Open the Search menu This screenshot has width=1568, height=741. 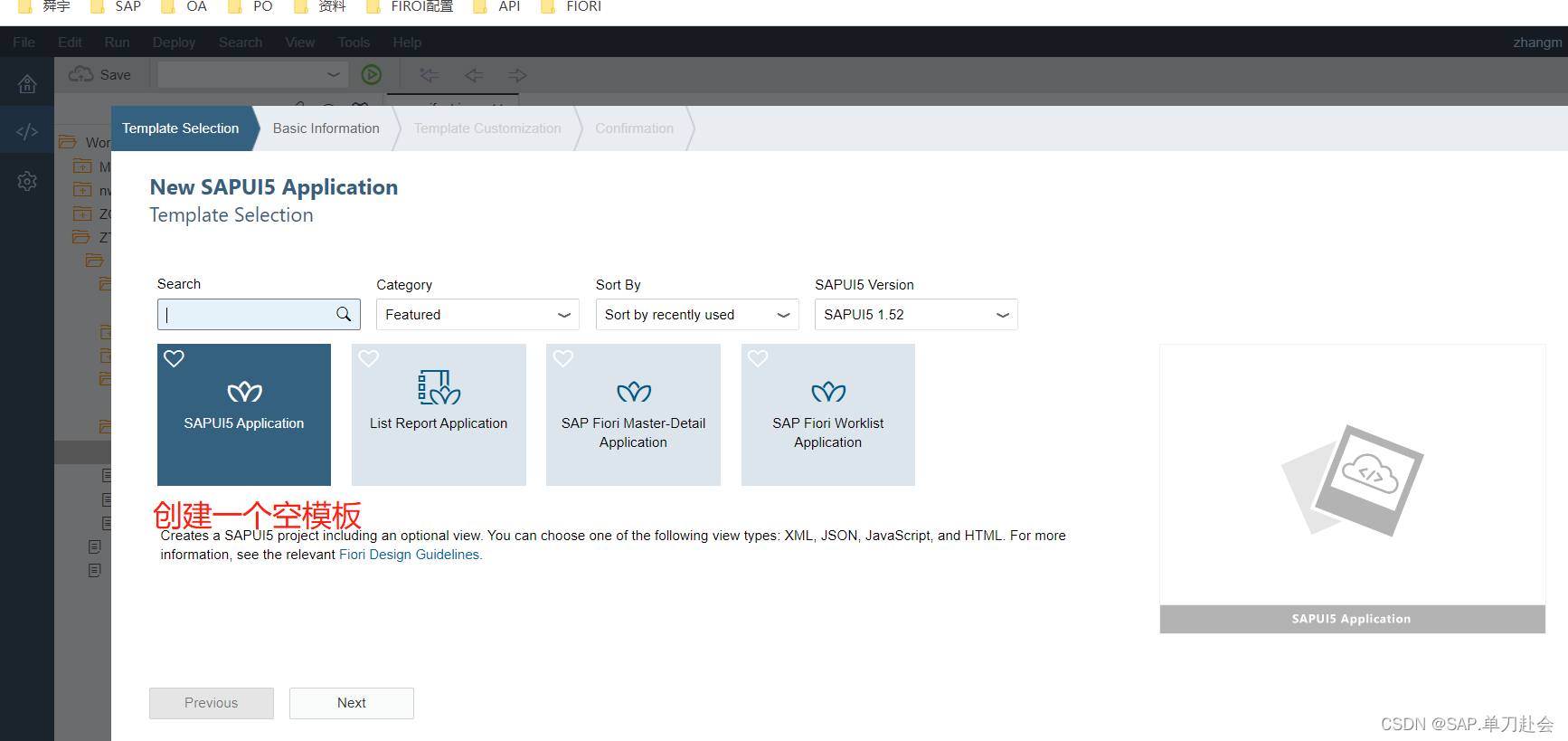click(241, 42)
